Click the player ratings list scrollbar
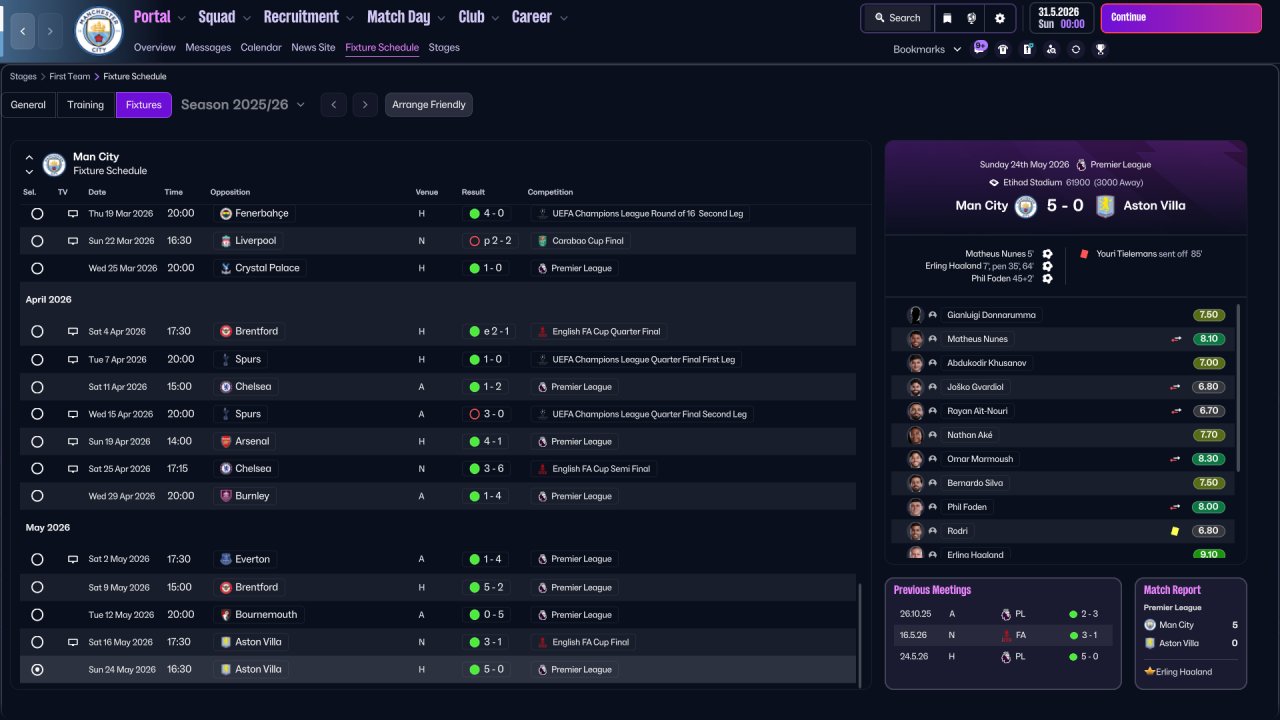 [x=1239, y=388]
